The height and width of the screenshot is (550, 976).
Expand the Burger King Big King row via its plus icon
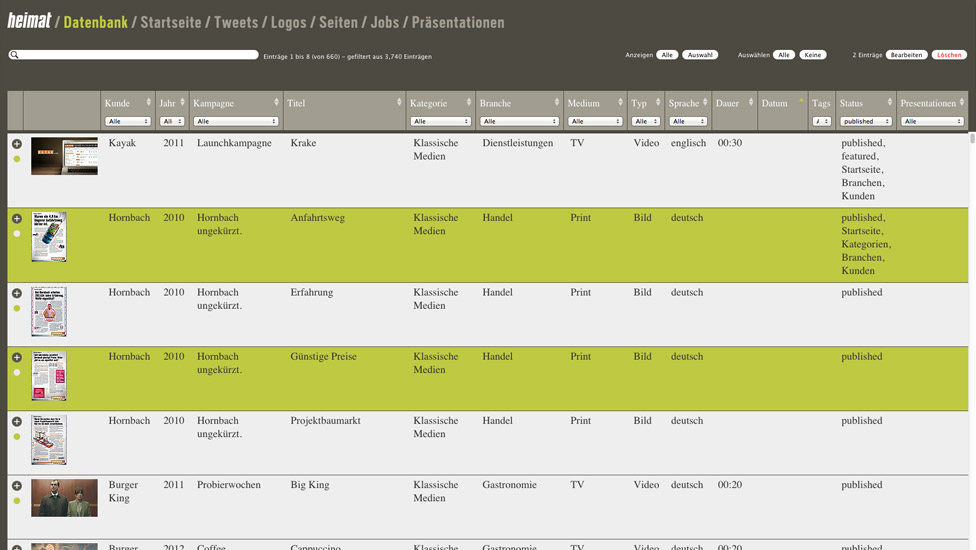17,485
